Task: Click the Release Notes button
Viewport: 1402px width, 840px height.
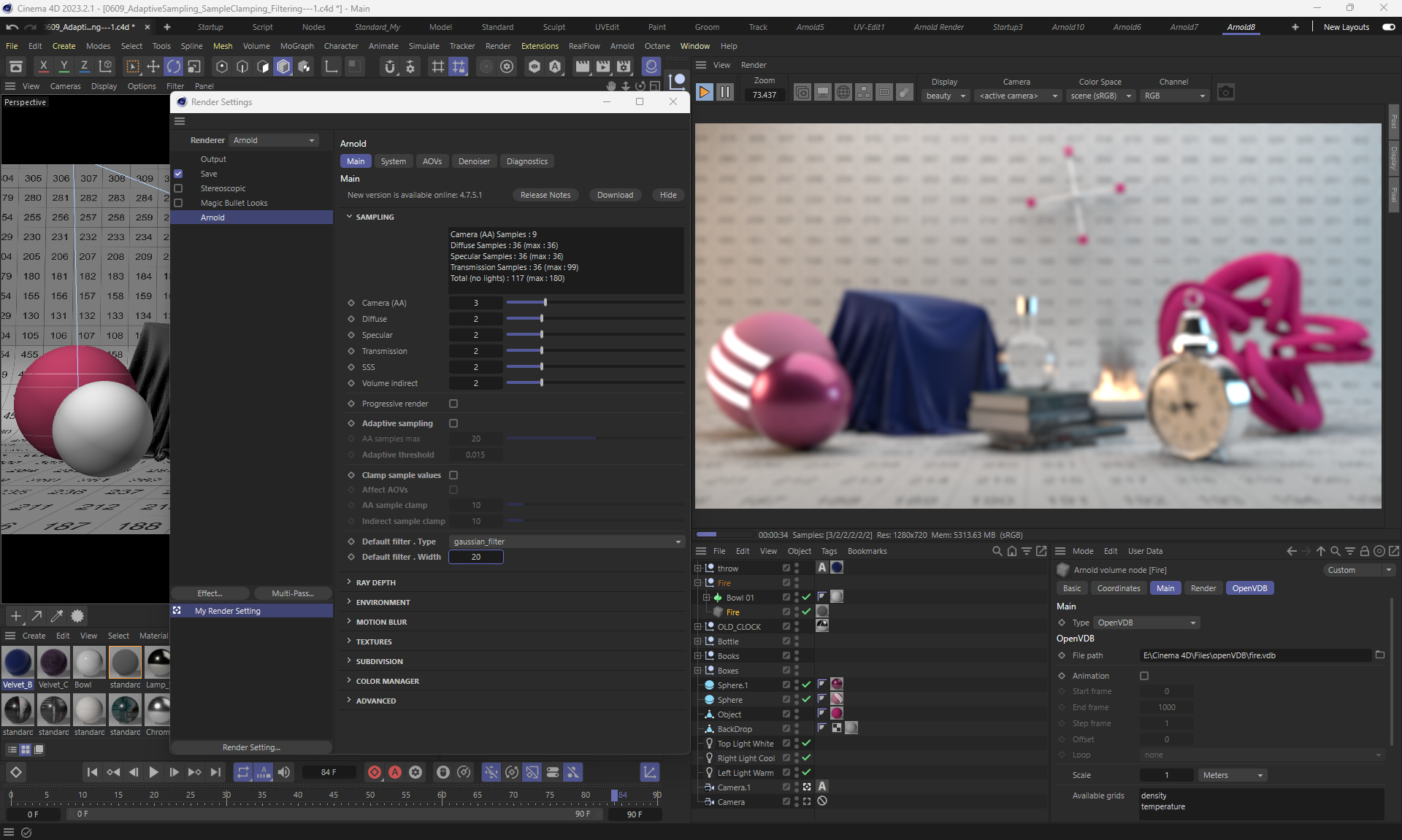Action: point(545,195)
